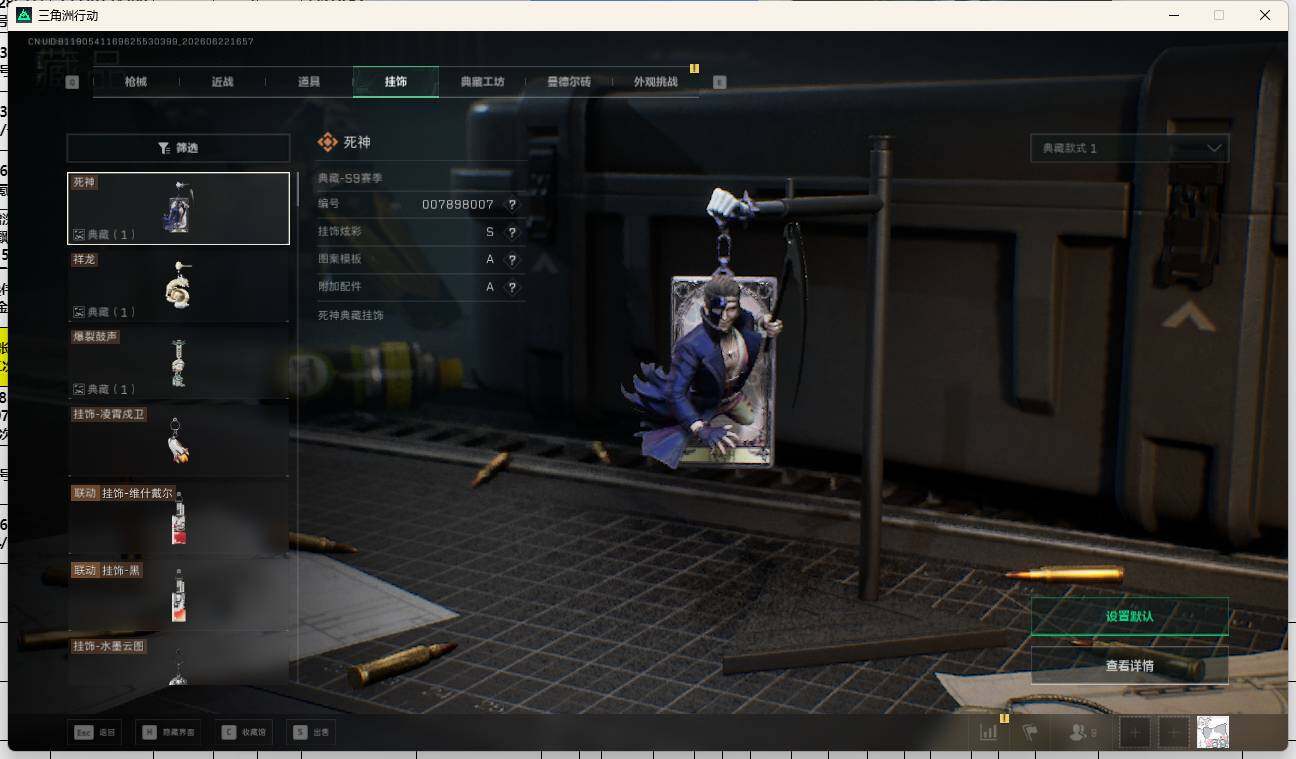
Task: Click the help icon beside 附加配件
Action: coord(512,287)
